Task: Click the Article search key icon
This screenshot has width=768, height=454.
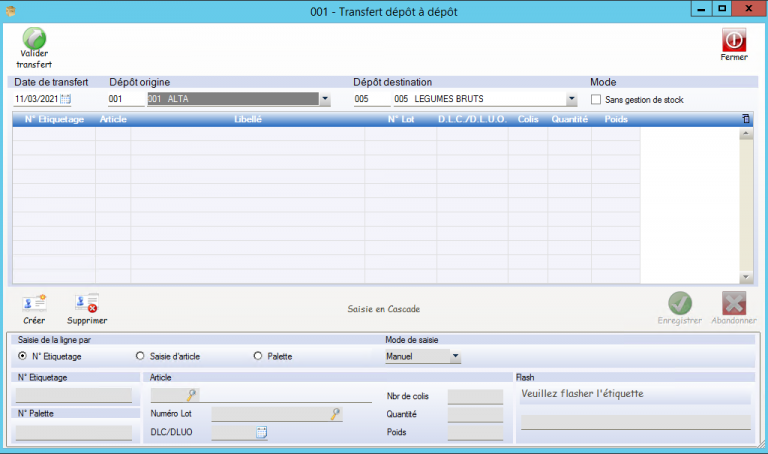Action: 191,395
